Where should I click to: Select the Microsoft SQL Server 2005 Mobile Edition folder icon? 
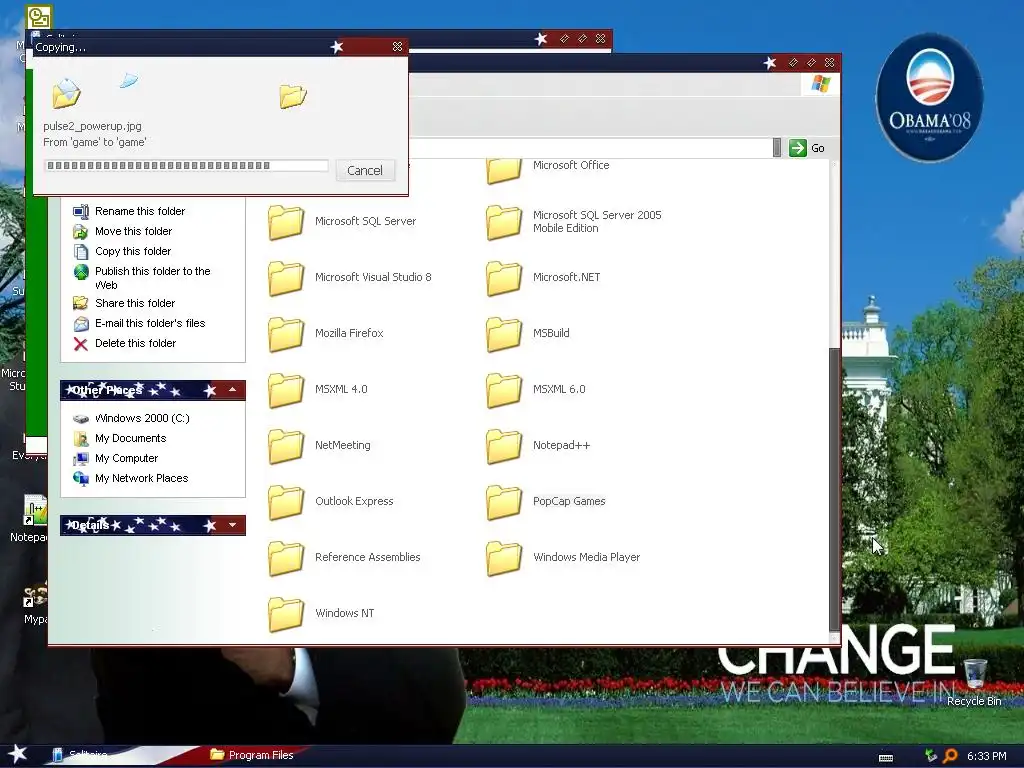(x=504, y=222)
